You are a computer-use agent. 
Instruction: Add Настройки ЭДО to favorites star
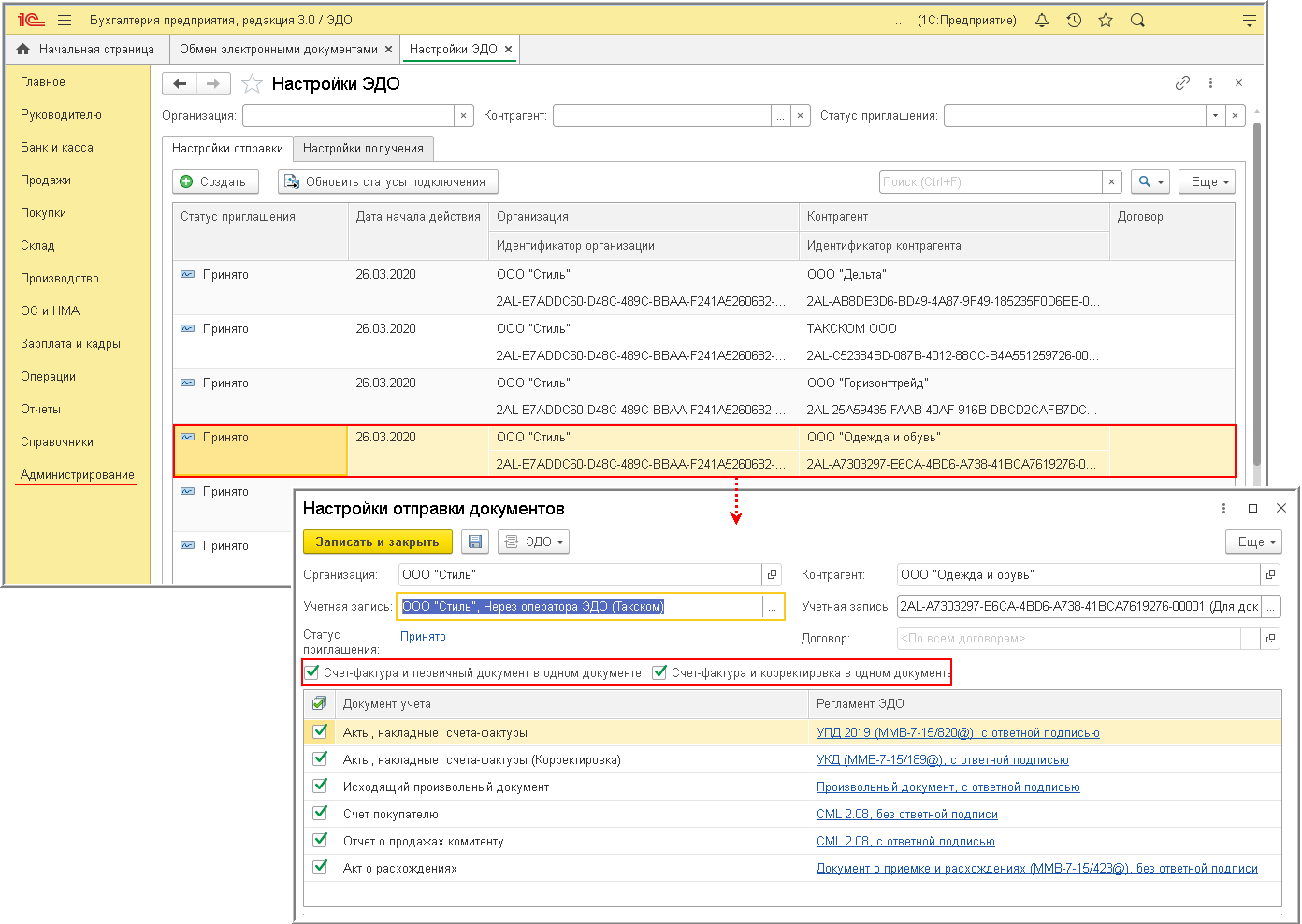coord(252,84)
